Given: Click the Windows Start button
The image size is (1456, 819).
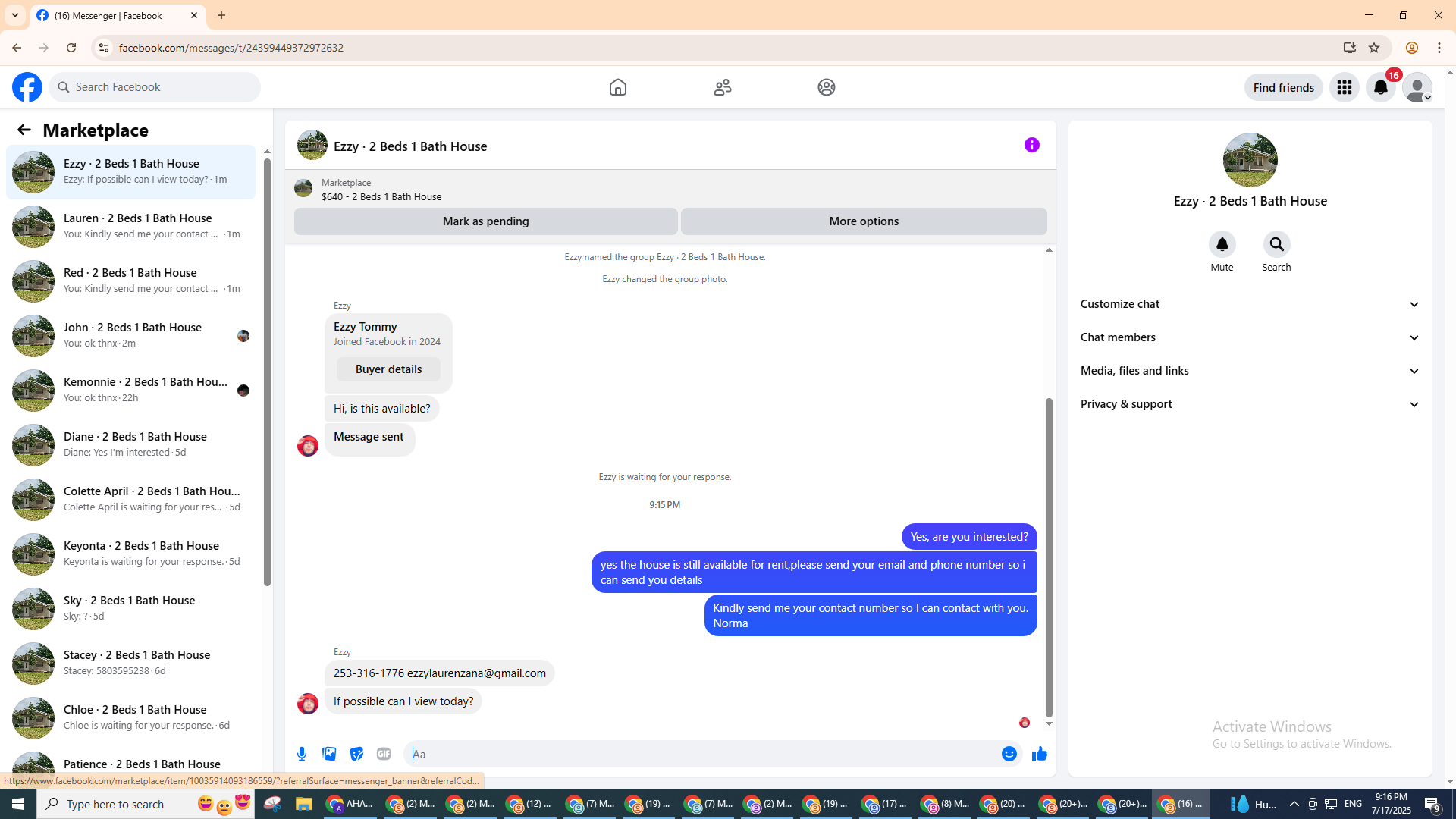Looking at the screenshot, I should tap(18, 804).
